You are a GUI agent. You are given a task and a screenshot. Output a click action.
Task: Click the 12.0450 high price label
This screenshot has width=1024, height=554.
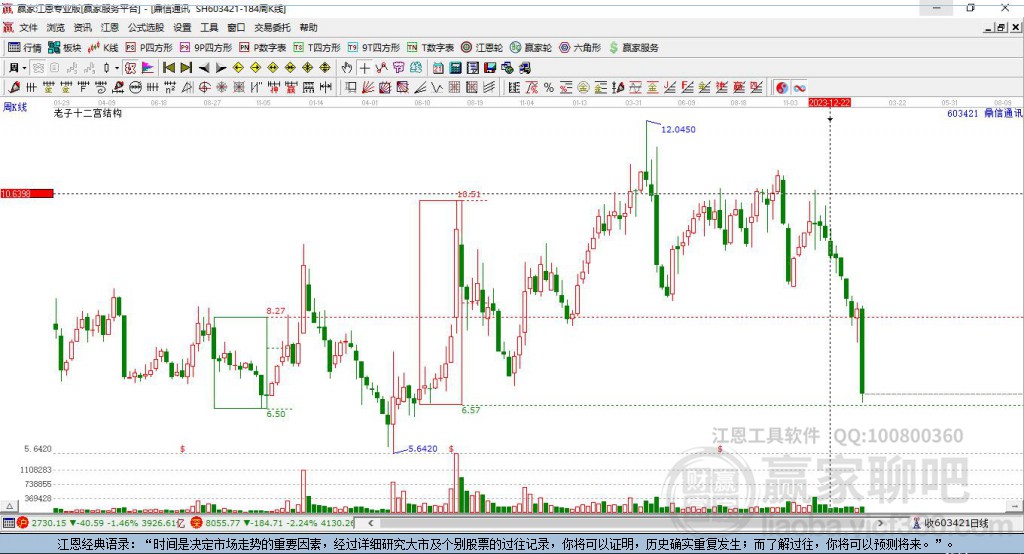(x=678, y=129)
